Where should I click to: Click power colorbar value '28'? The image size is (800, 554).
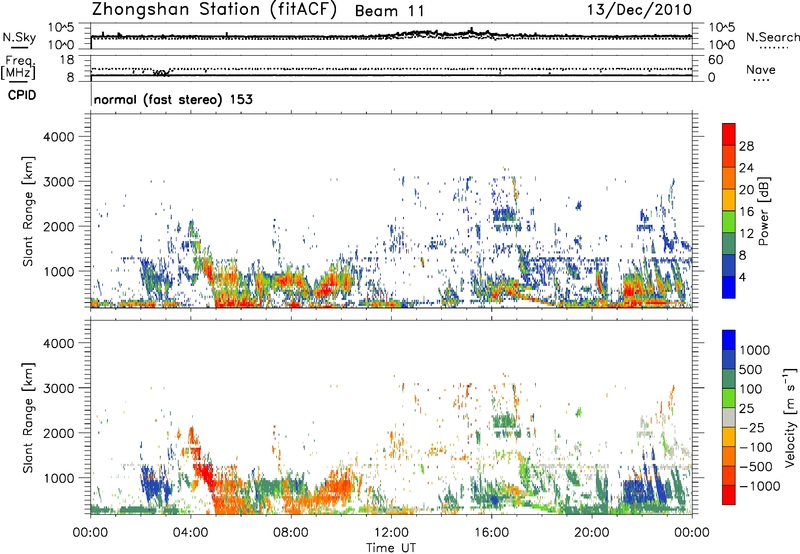pyautogui.click(x=746, y=146)
